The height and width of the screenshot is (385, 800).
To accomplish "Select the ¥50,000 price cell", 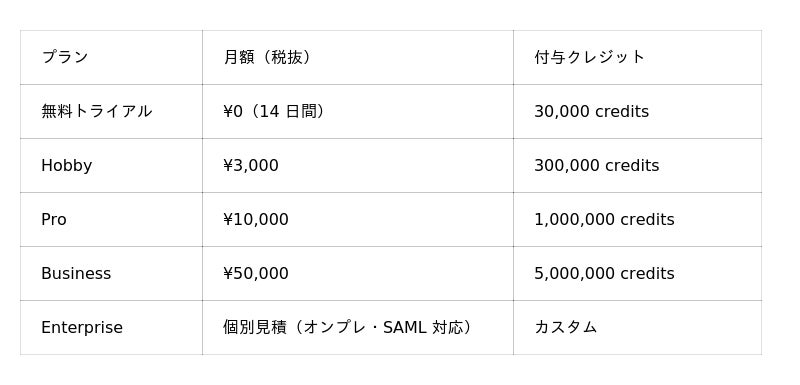I will (x=358, y=273).
